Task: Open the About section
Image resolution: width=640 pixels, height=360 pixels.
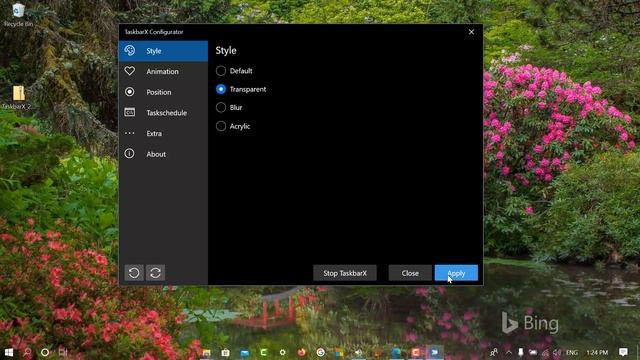Action: point(163,154)
